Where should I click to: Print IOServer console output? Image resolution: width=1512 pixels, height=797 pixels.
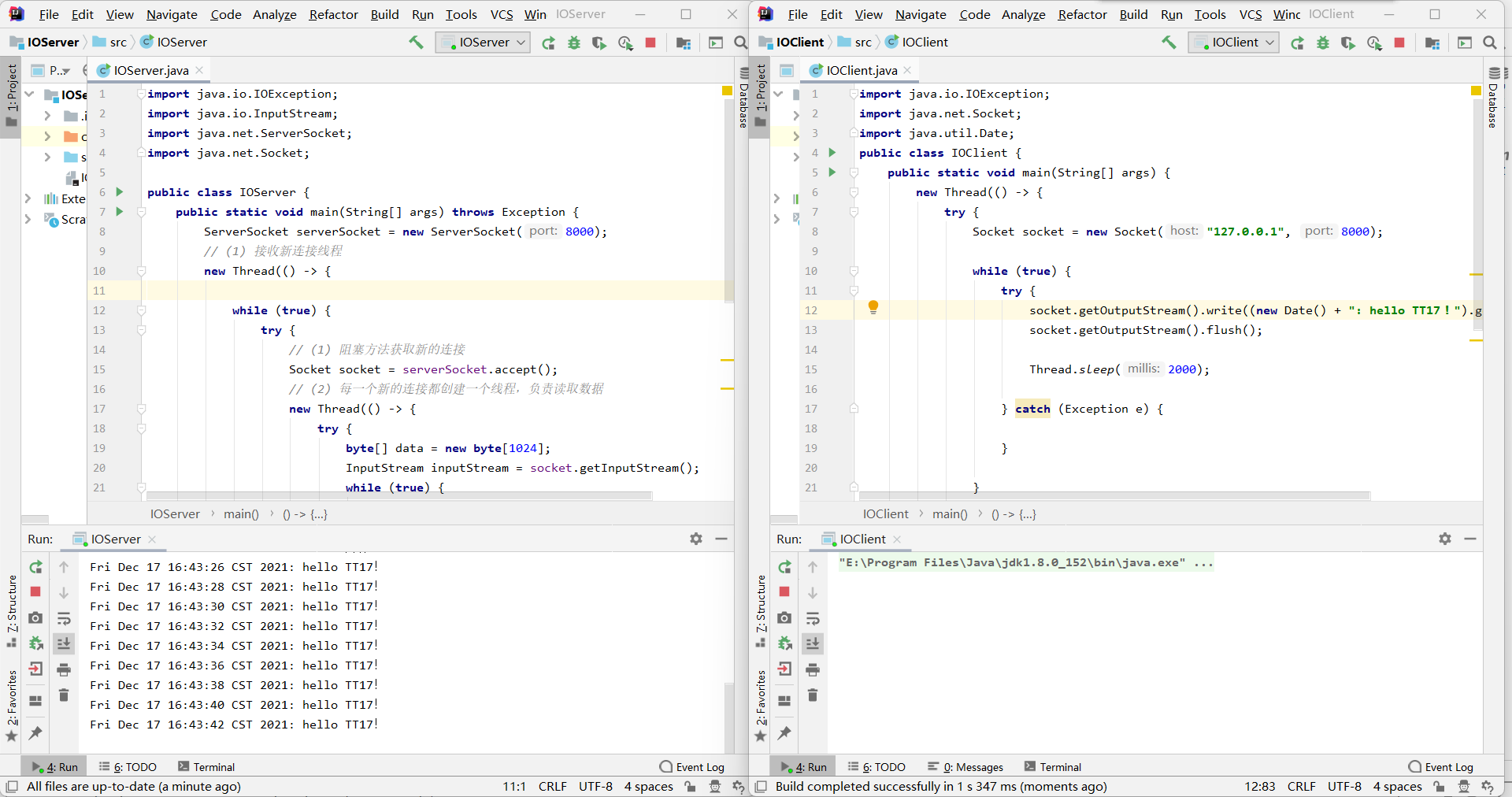pyautogui.click(x=64, y=670)
